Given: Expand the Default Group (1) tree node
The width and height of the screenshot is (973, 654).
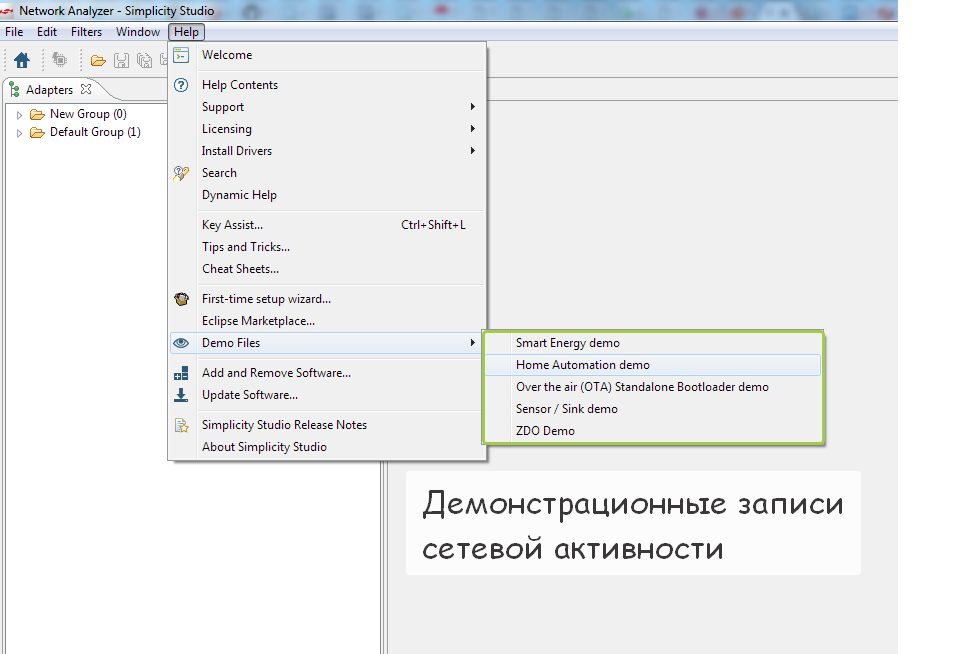Looking at the screenshot, I should pos(19,133).
